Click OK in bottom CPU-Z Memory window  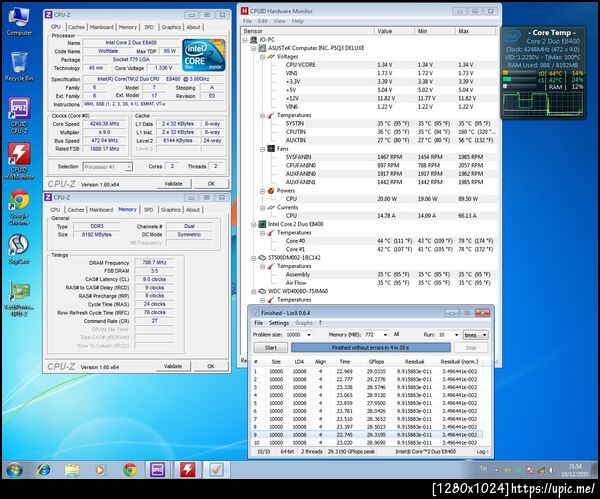pos(211,366)
